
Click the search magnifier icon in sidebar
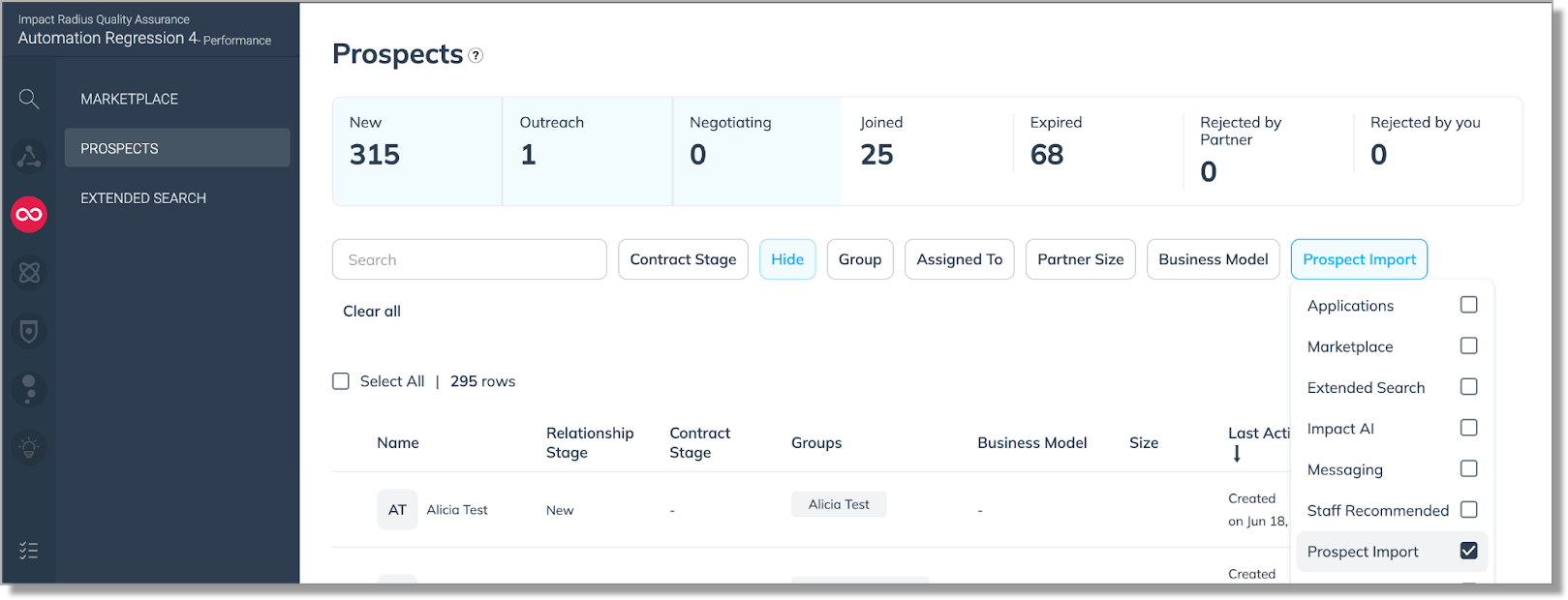coord(29,99)
